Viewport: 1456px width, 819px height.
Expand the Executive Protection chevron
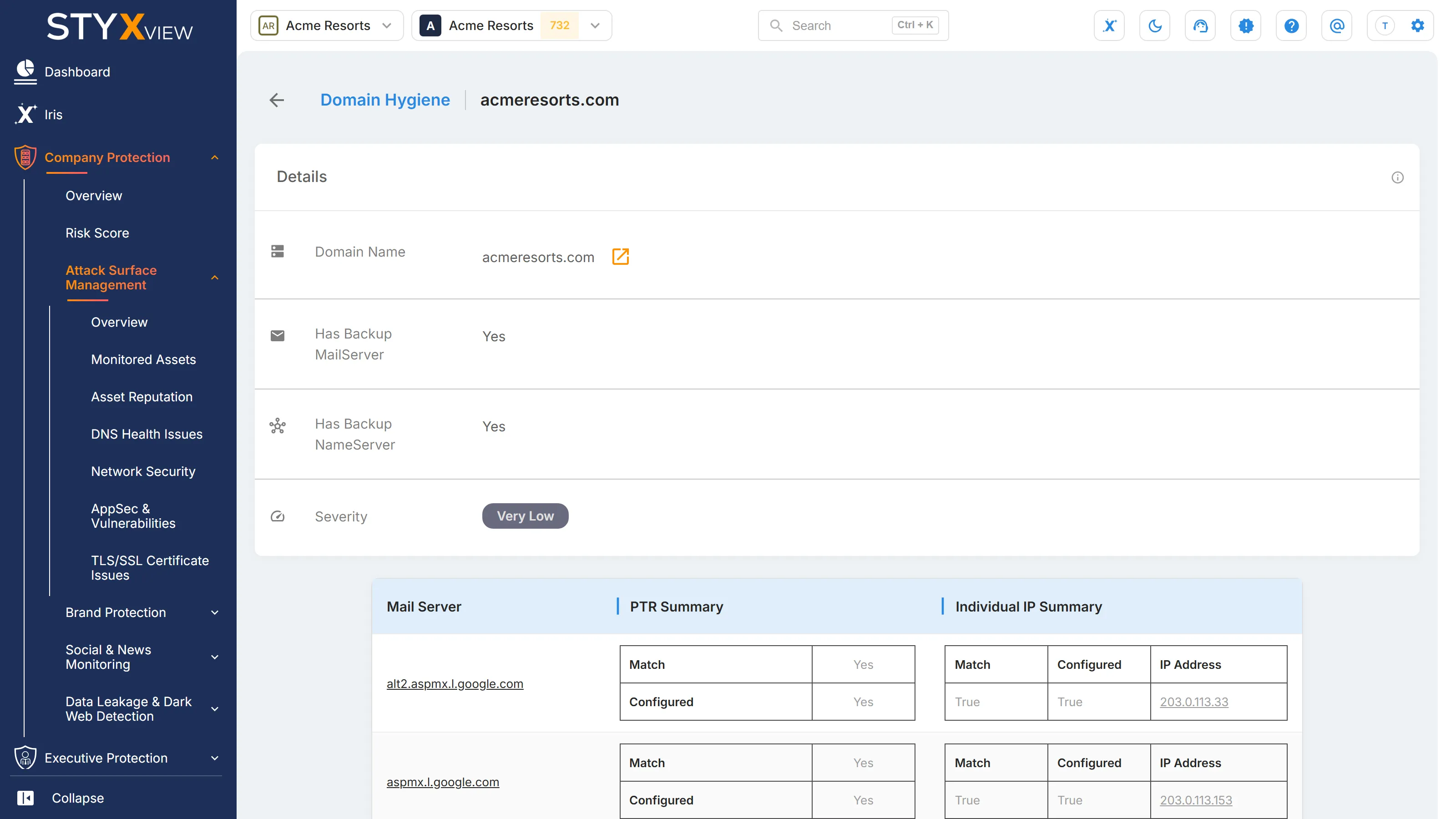(215, 758)
